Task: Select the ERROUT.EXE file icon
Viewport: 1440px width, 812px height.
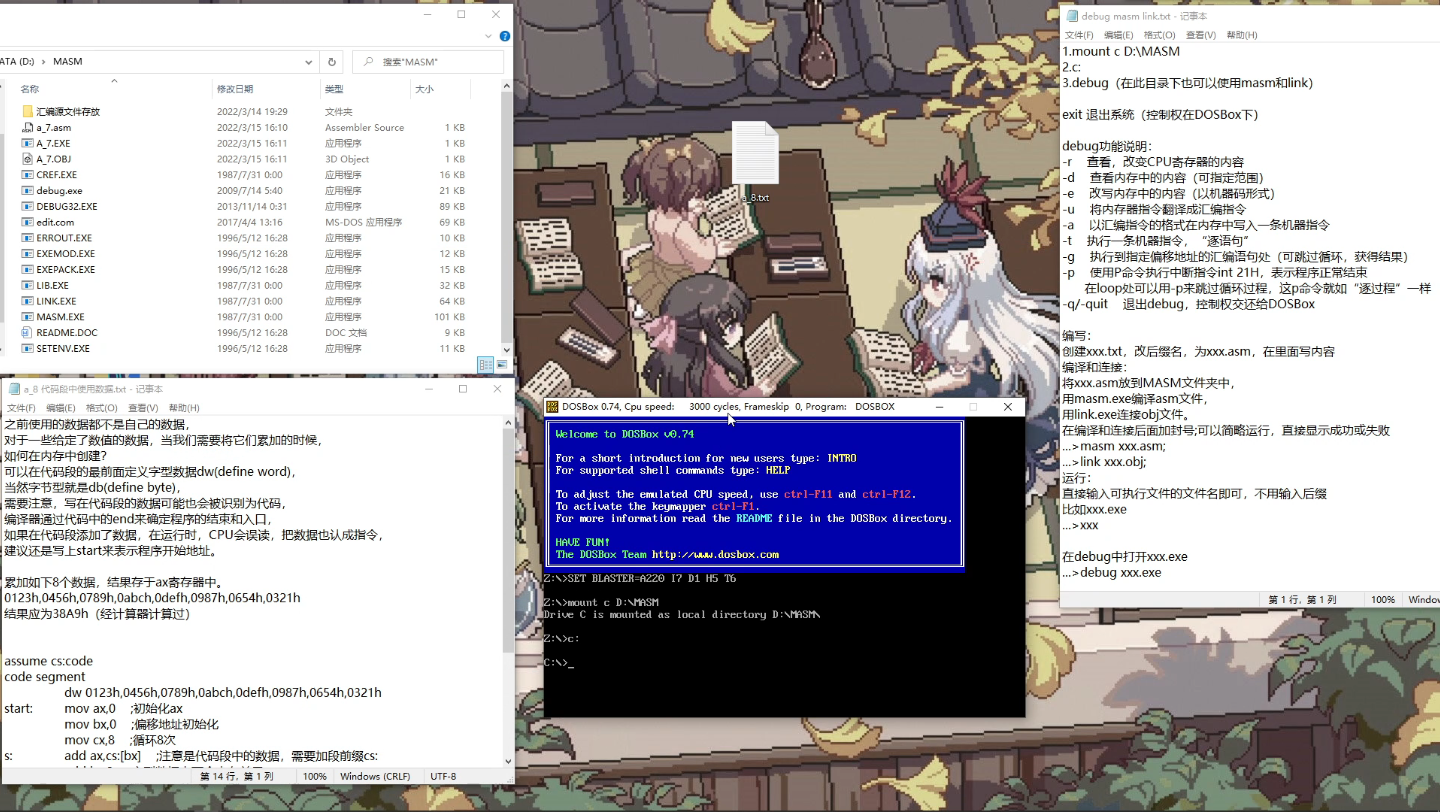Action: (28, 238)
